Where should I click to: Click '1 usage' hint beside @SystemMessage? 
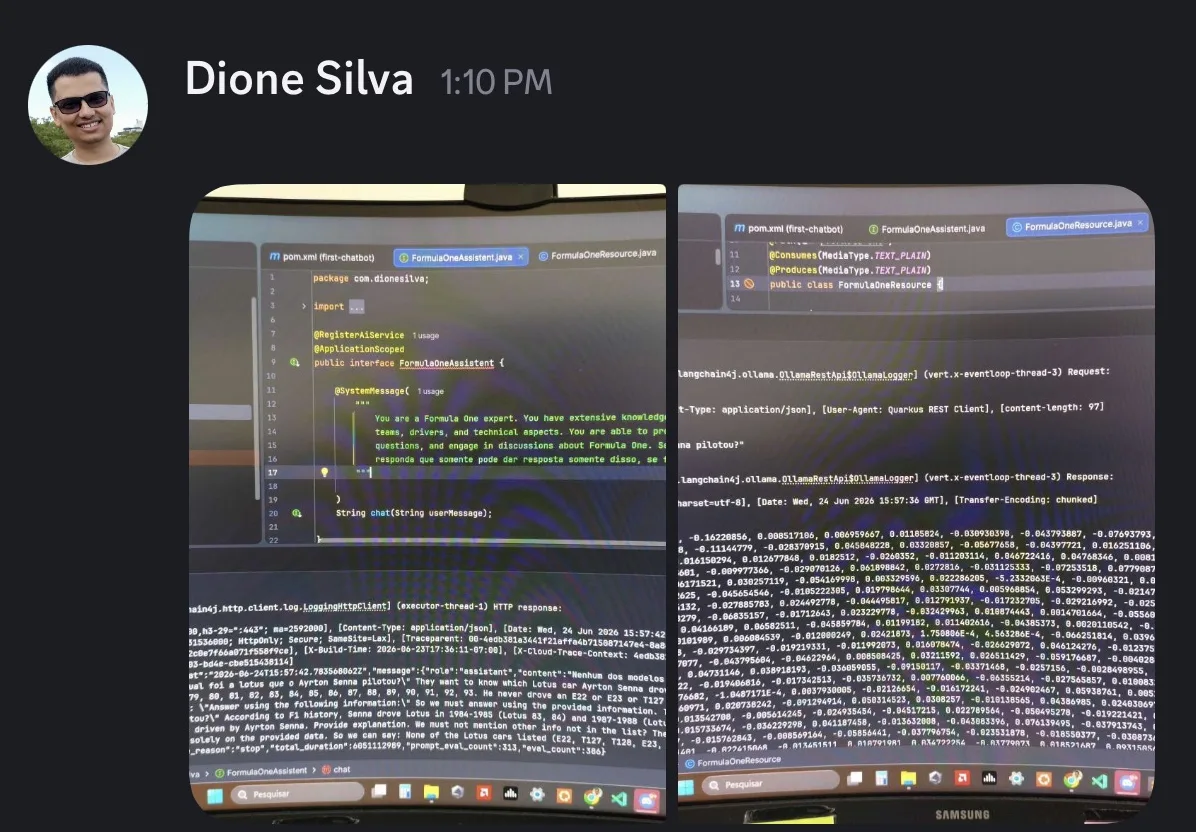click(x=430, y=391)
